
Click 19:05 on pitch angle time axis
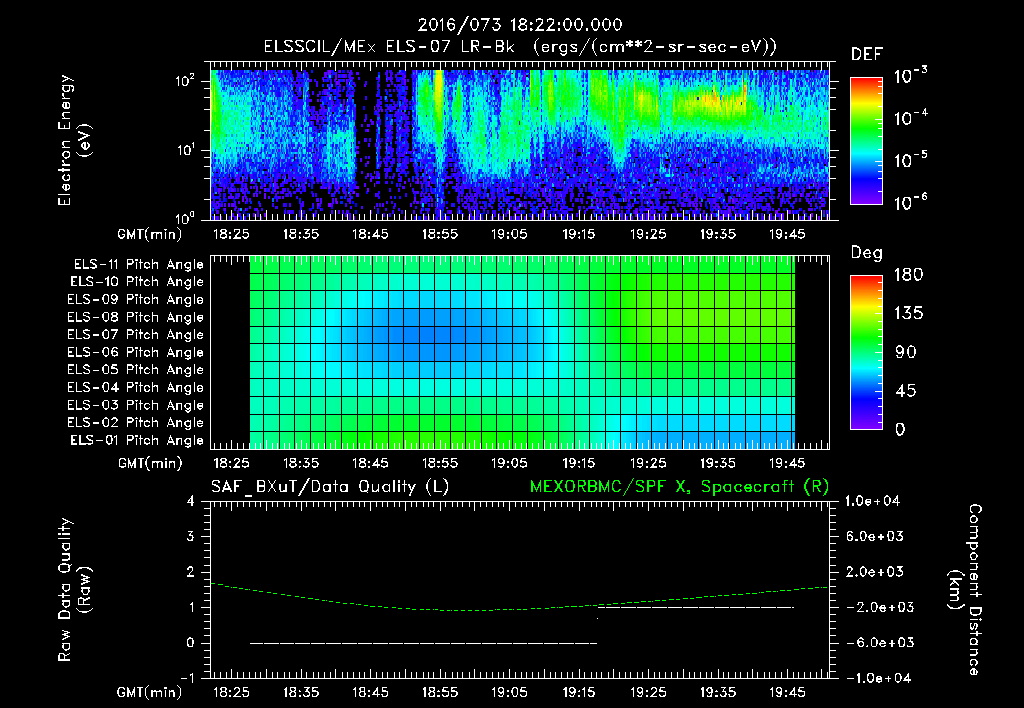[509, 463]
